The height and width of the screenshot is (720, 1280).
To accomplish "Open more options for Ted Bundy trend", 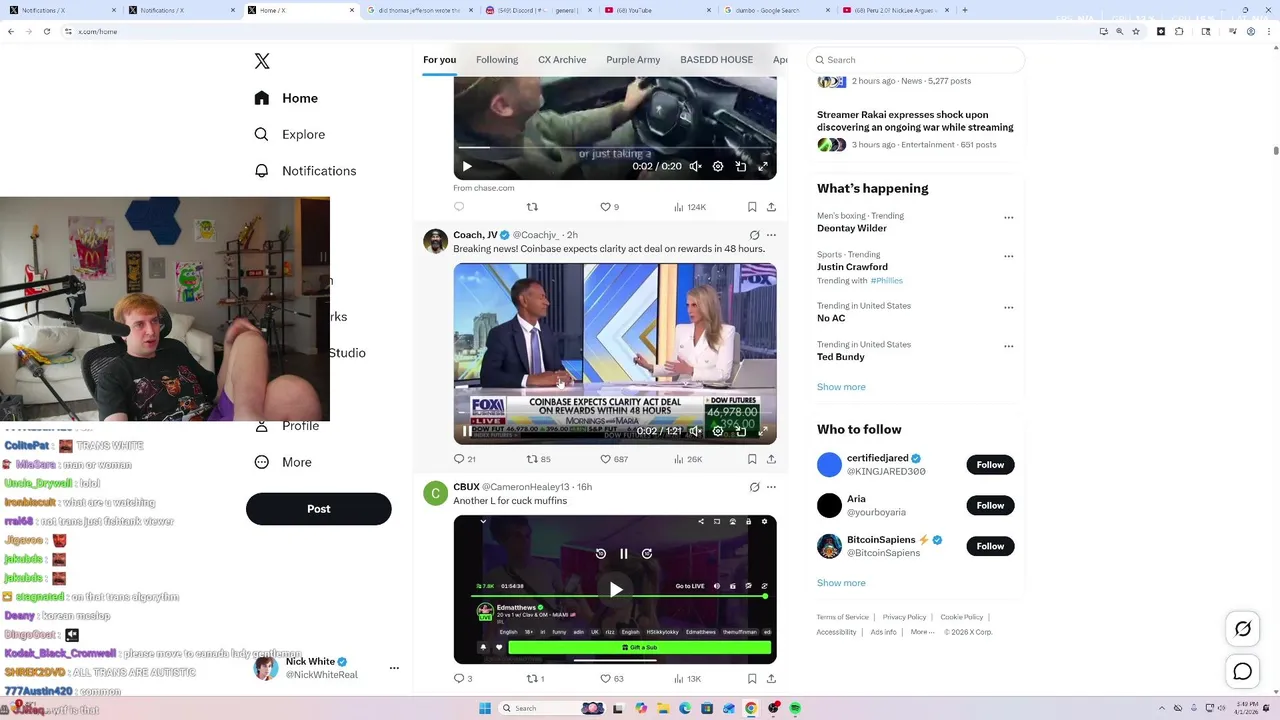I will pyautogui.click(x=1008, y=346).
